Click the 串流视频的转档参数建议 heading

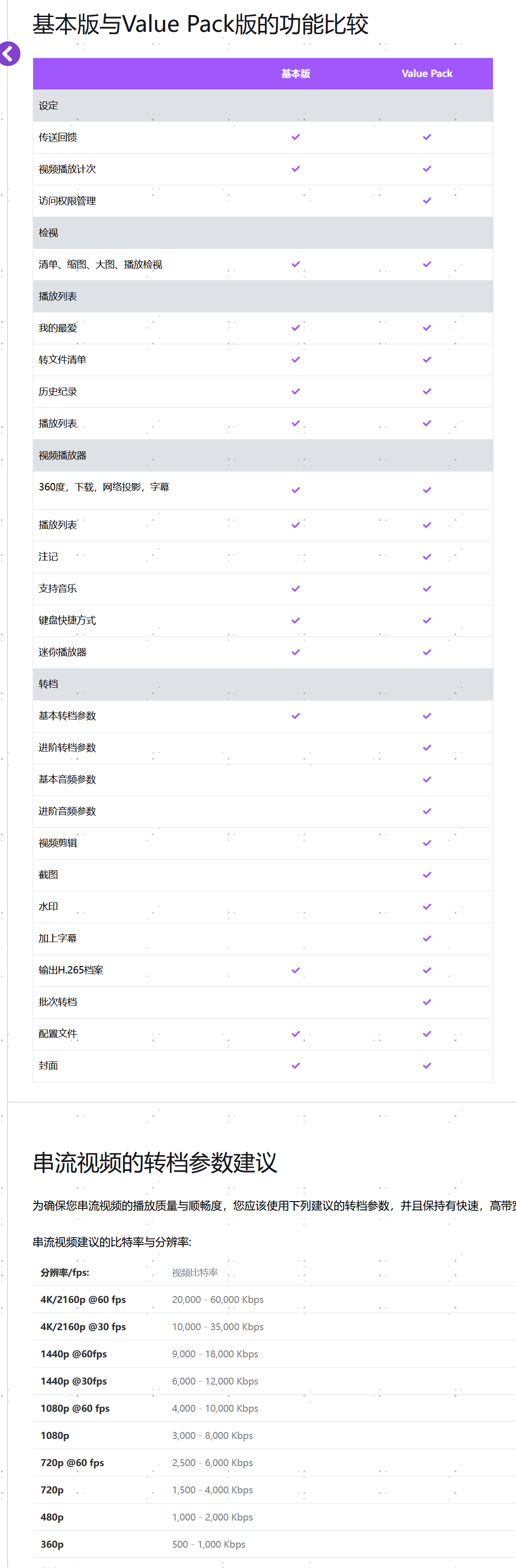click(x=154, y=1162)
